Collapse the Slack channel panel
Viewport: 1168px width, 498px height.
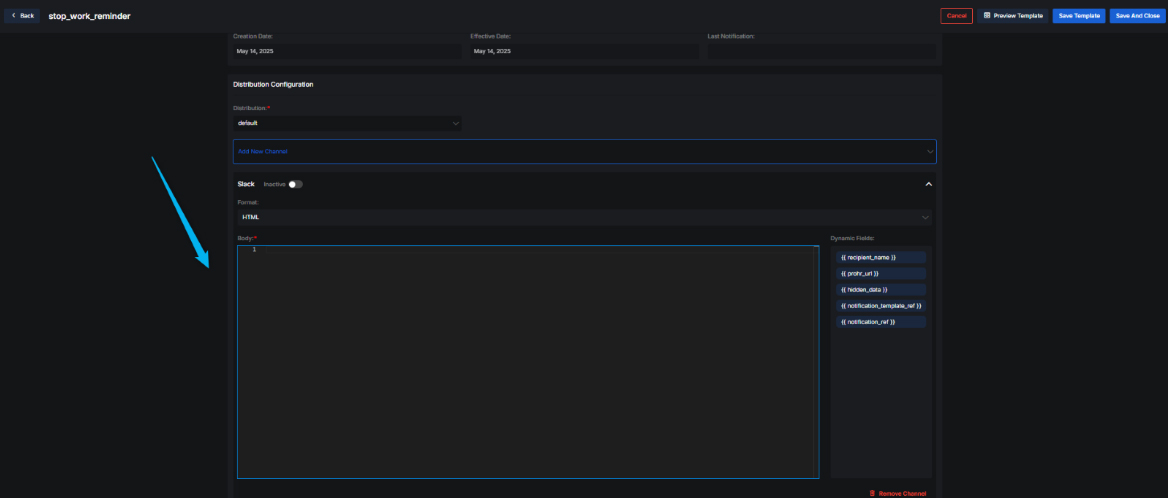pyautogui.click(x=928, y=184)
